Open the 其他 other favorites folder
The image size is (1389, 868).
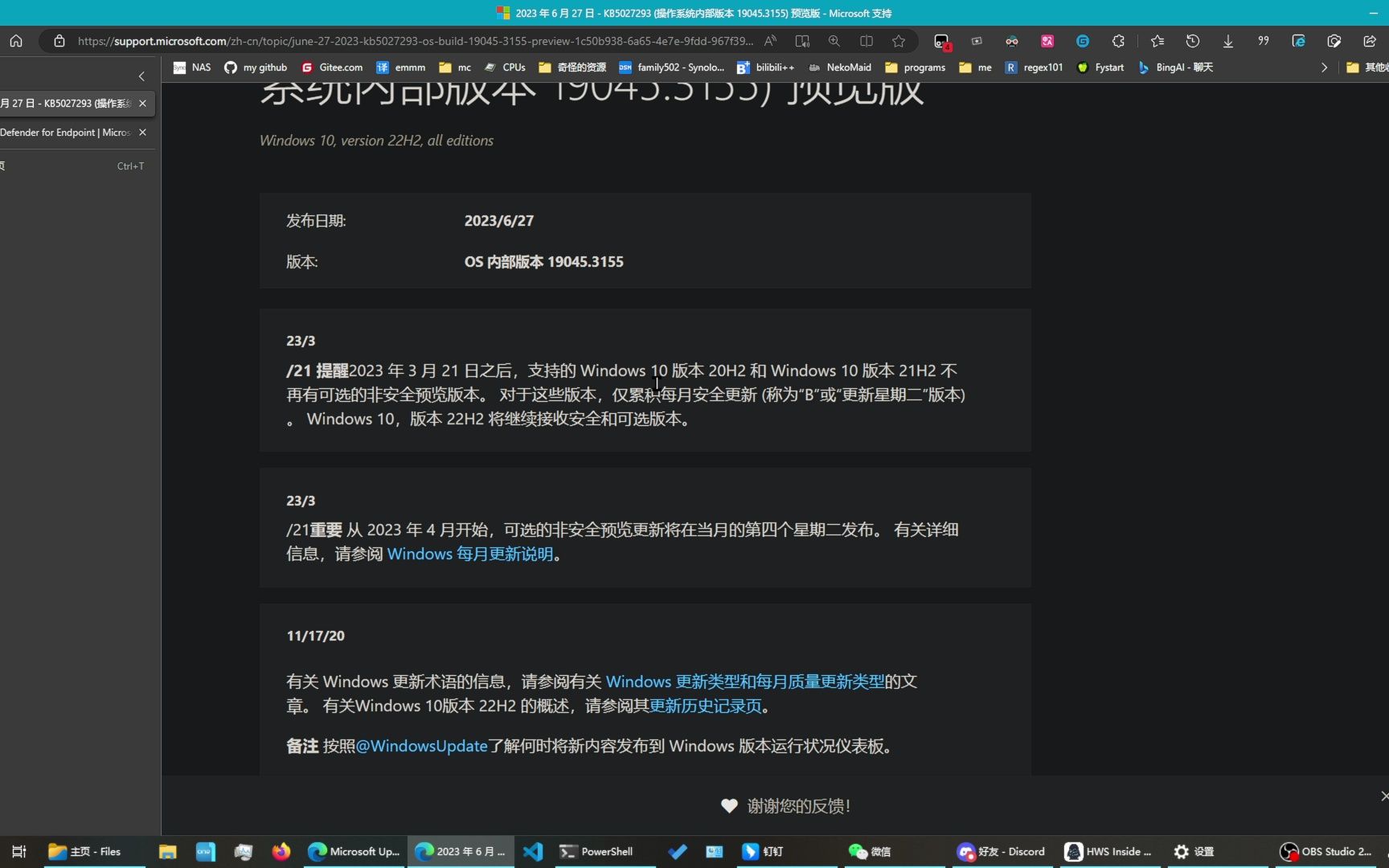click(x=1367, y=68)
